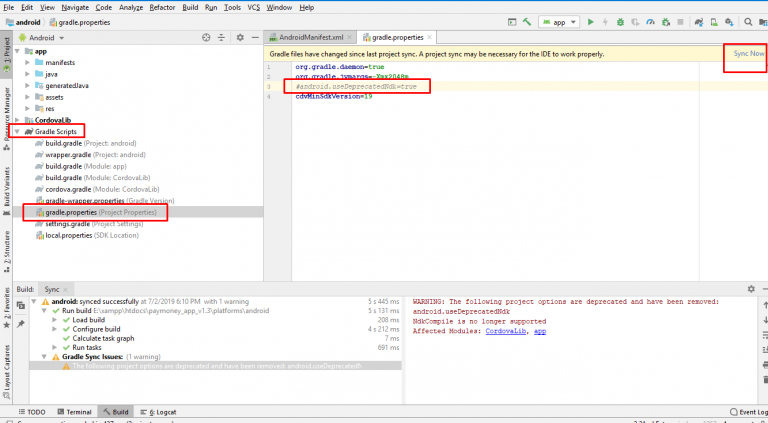Open the Refactor menu
This screenshot has width=768, height=423.
161,6
